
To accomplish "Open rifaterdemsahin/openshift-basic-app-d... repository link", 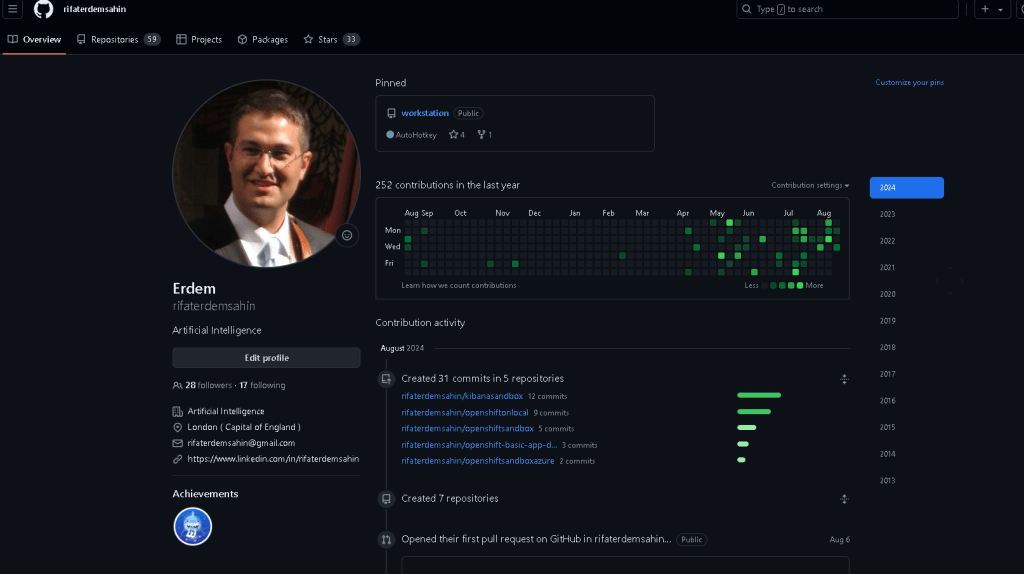I will coord(479,445).
